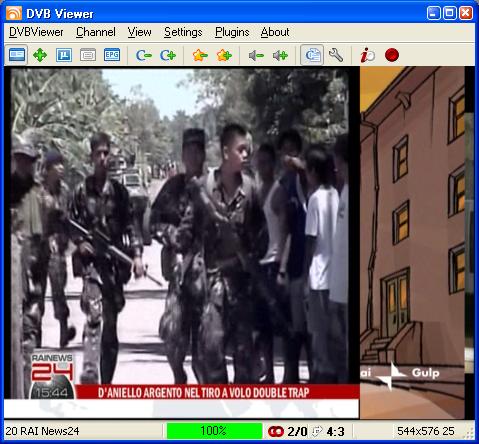The image size is (479, 444).
Task: Switch to previous channel (C minus)
Action: (144, 55)
